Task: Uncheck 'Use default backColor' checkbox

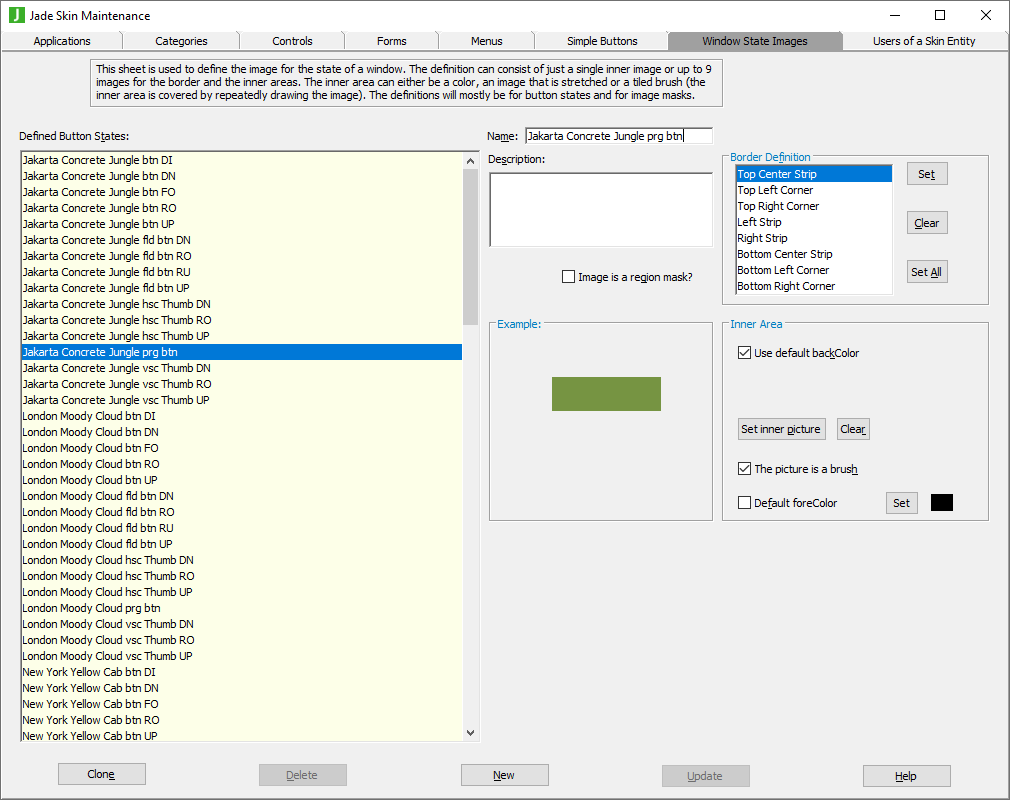Action: (744, 353)
